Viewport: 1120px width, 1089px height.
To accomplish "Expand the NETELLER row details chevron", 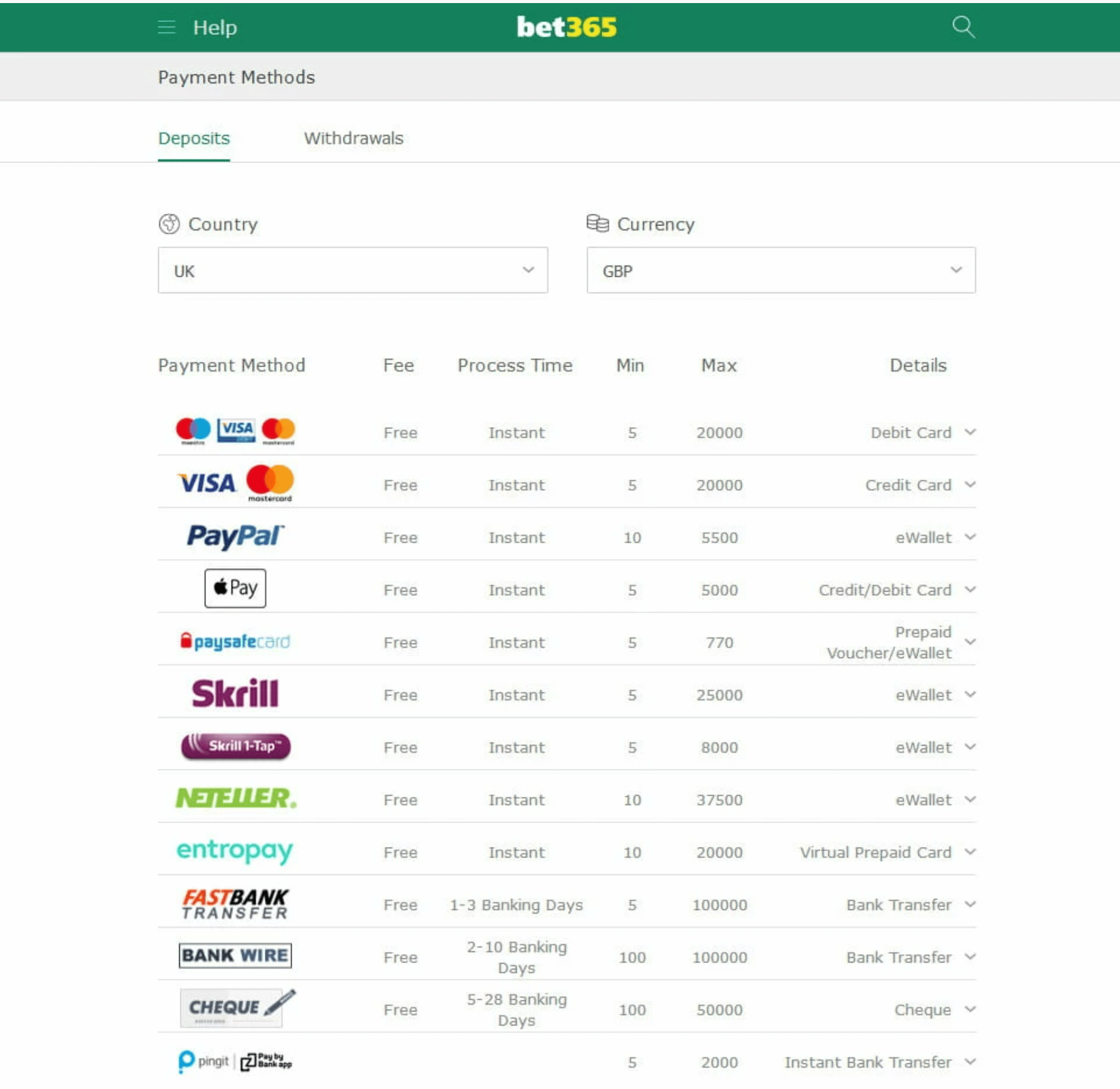I will pos(970,800).
